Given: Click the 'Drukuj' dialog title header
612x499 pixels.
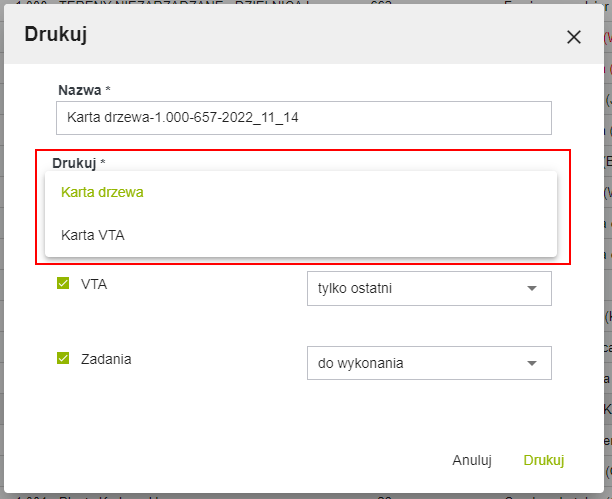Looking at the screenshot, I should 56,35.
